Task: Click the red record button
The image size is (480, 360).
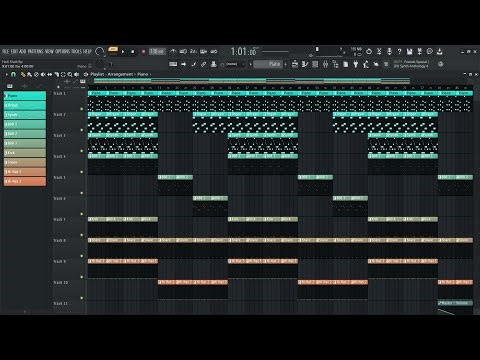Action: tap(143, 52)
